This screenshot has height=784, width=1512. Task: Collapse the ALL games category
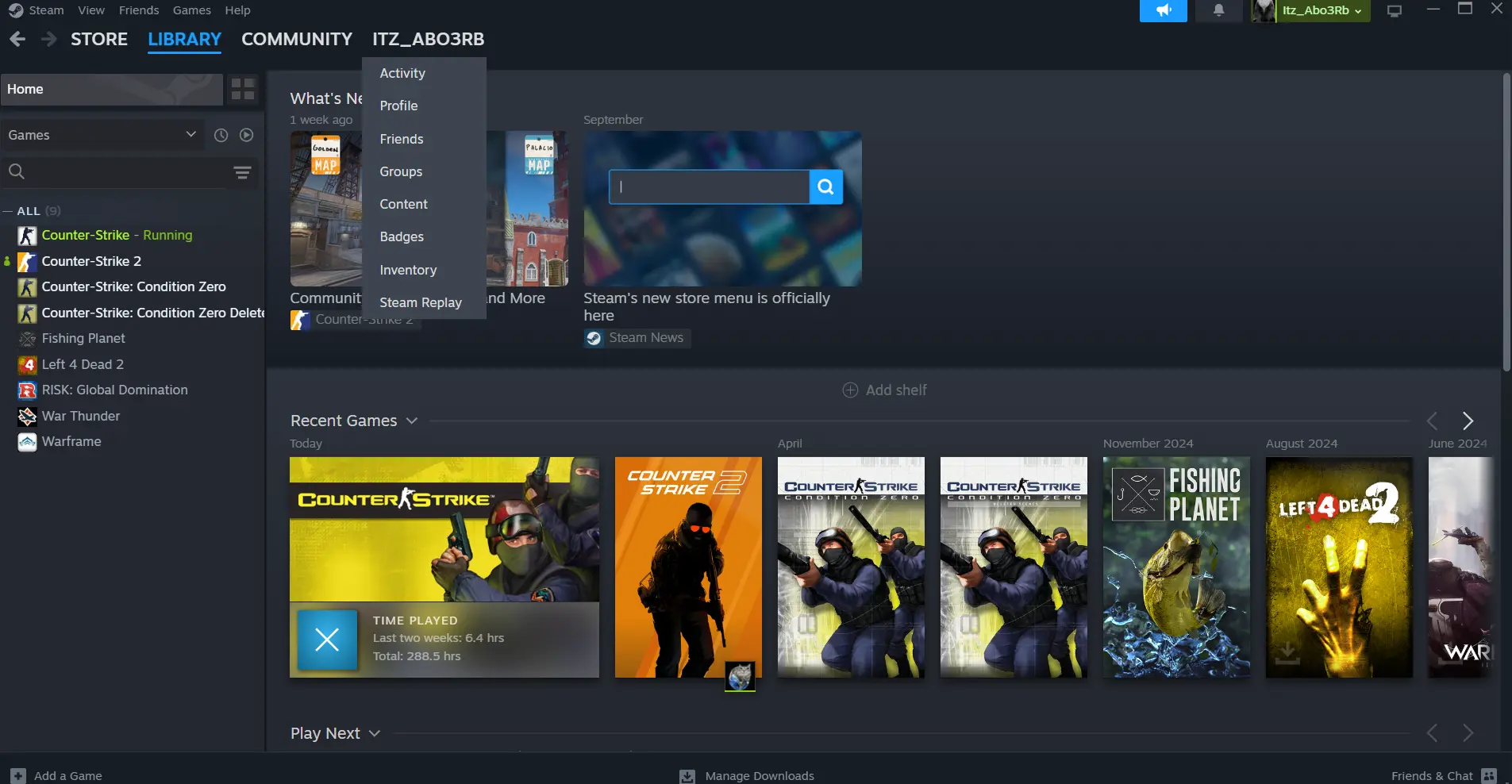8,211
